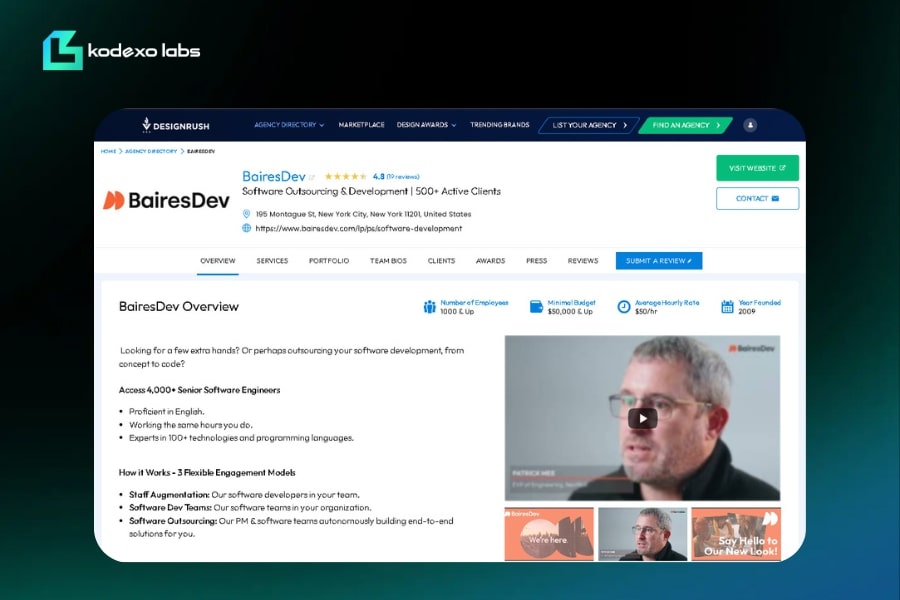Select the 'We're here' video thumbnail
This screenshot has width=900, height=600.
(x=549, y=534)
